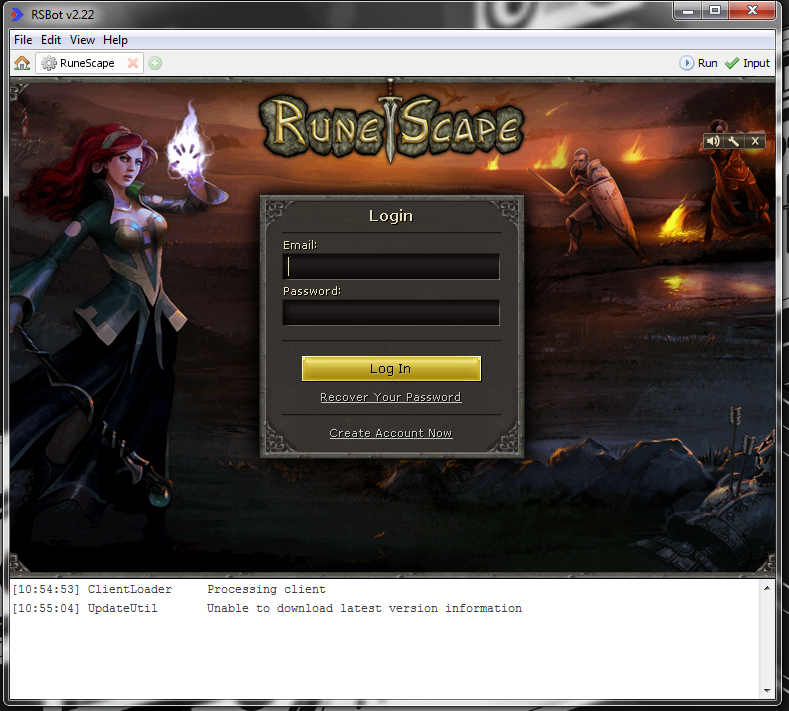Open game settings wrench icon

[x=734, y=141]
